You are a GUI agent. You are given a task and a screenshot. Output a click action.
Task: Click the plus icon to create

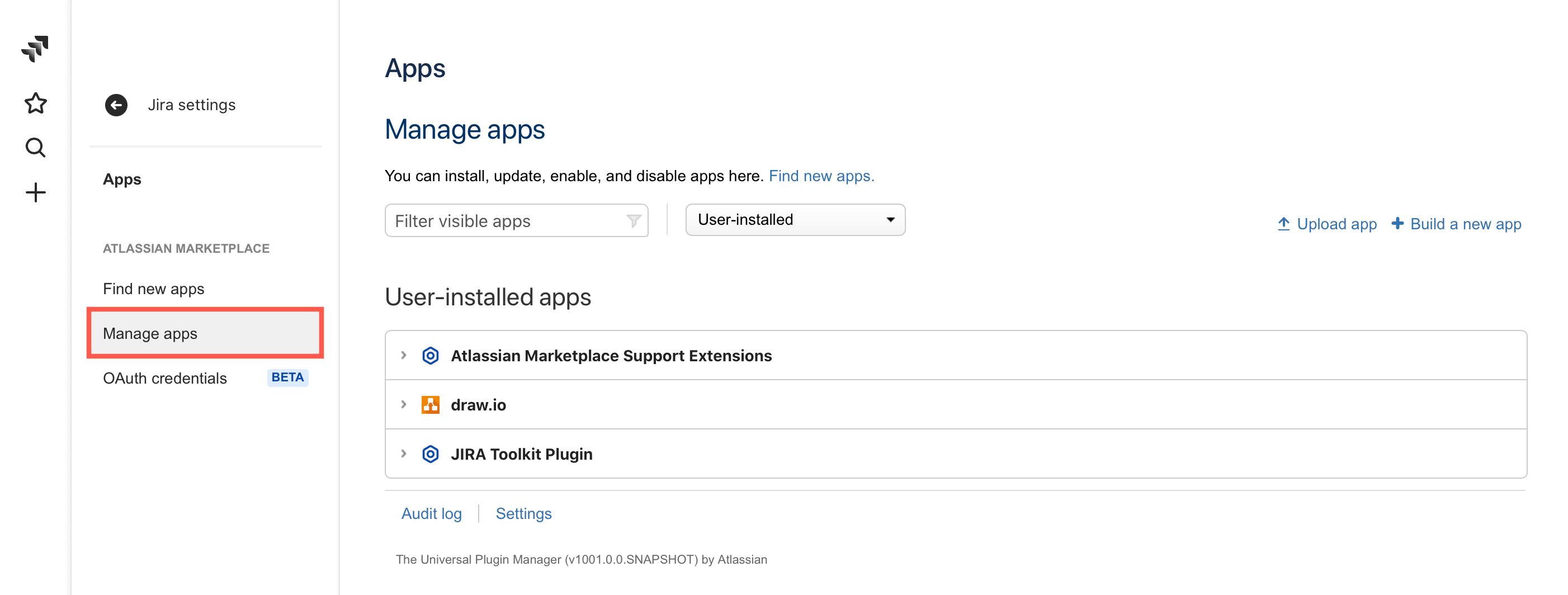[35, 192]
